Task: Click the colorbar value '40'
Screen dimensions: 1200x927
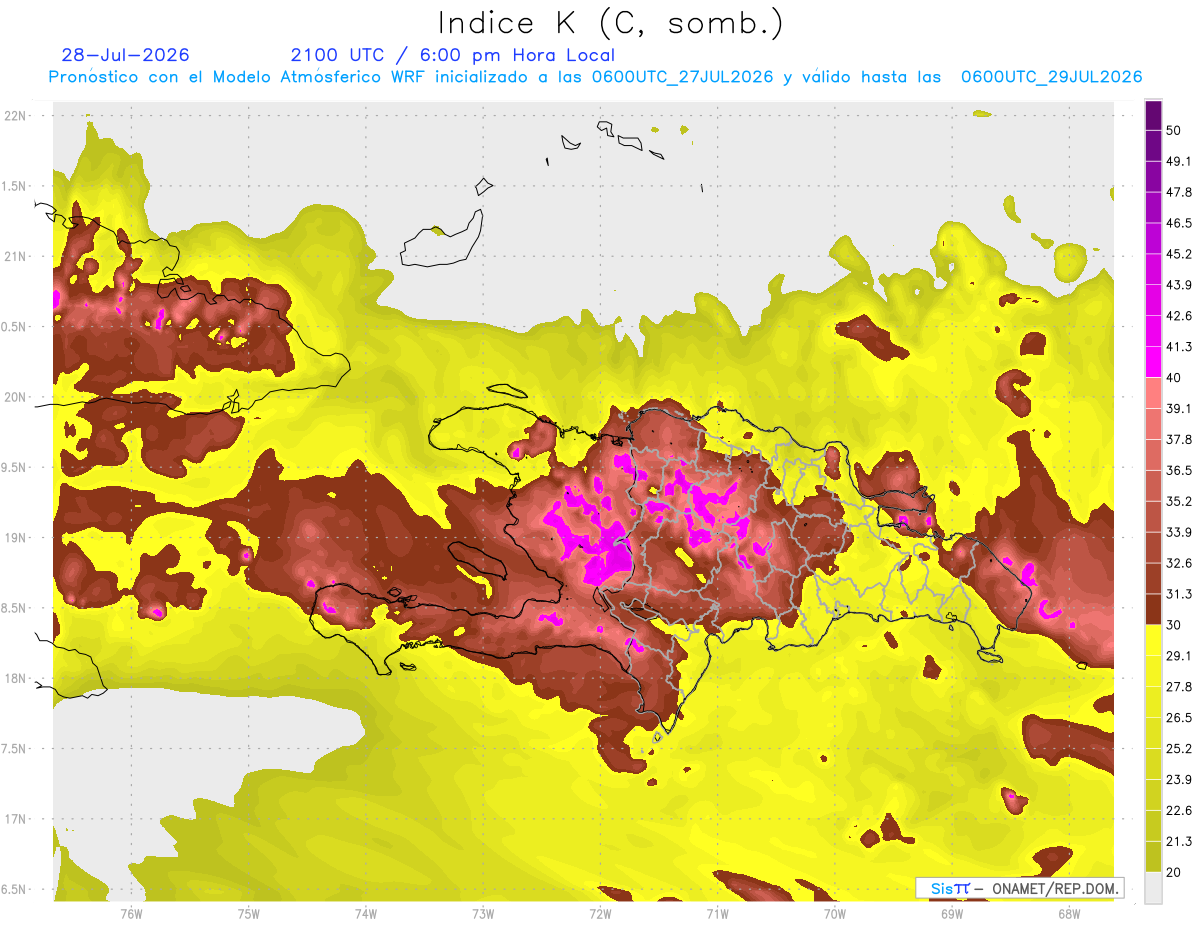Action: coord(1174,378)
